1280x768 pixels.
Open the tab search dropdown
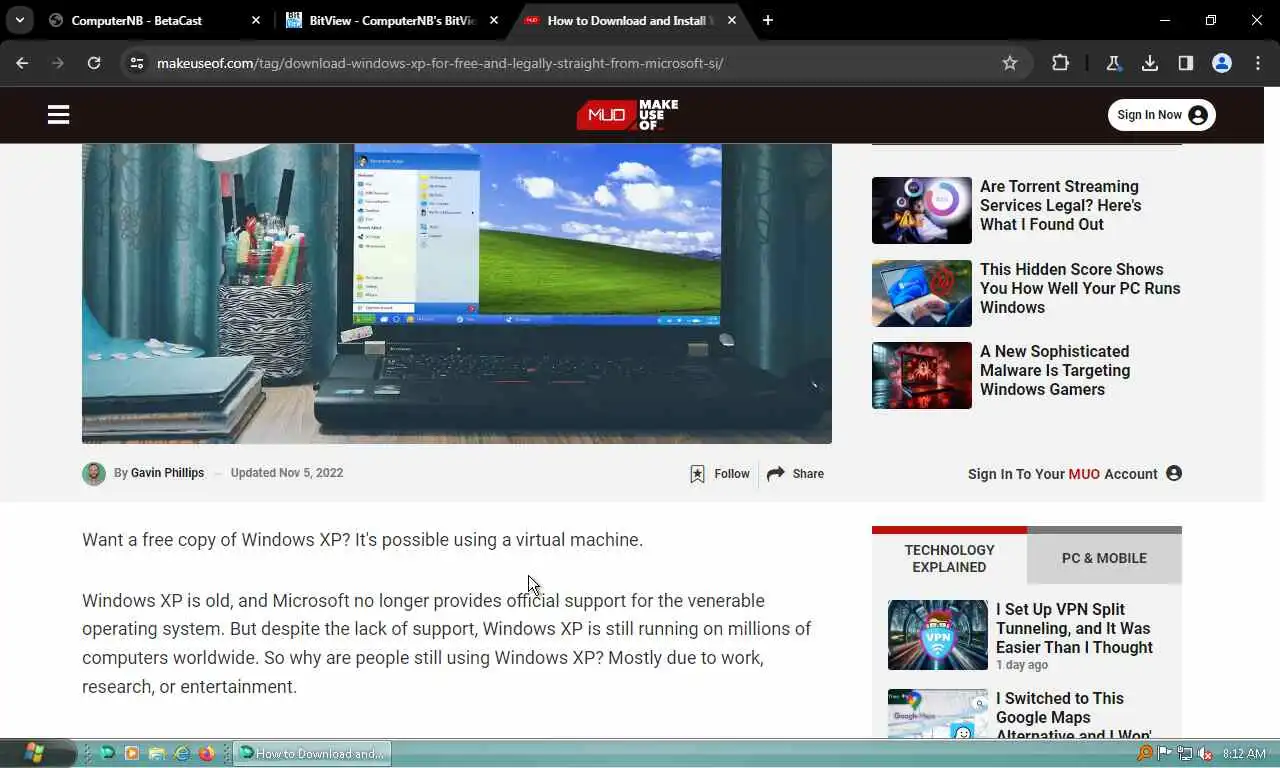[x=20, y=20]
